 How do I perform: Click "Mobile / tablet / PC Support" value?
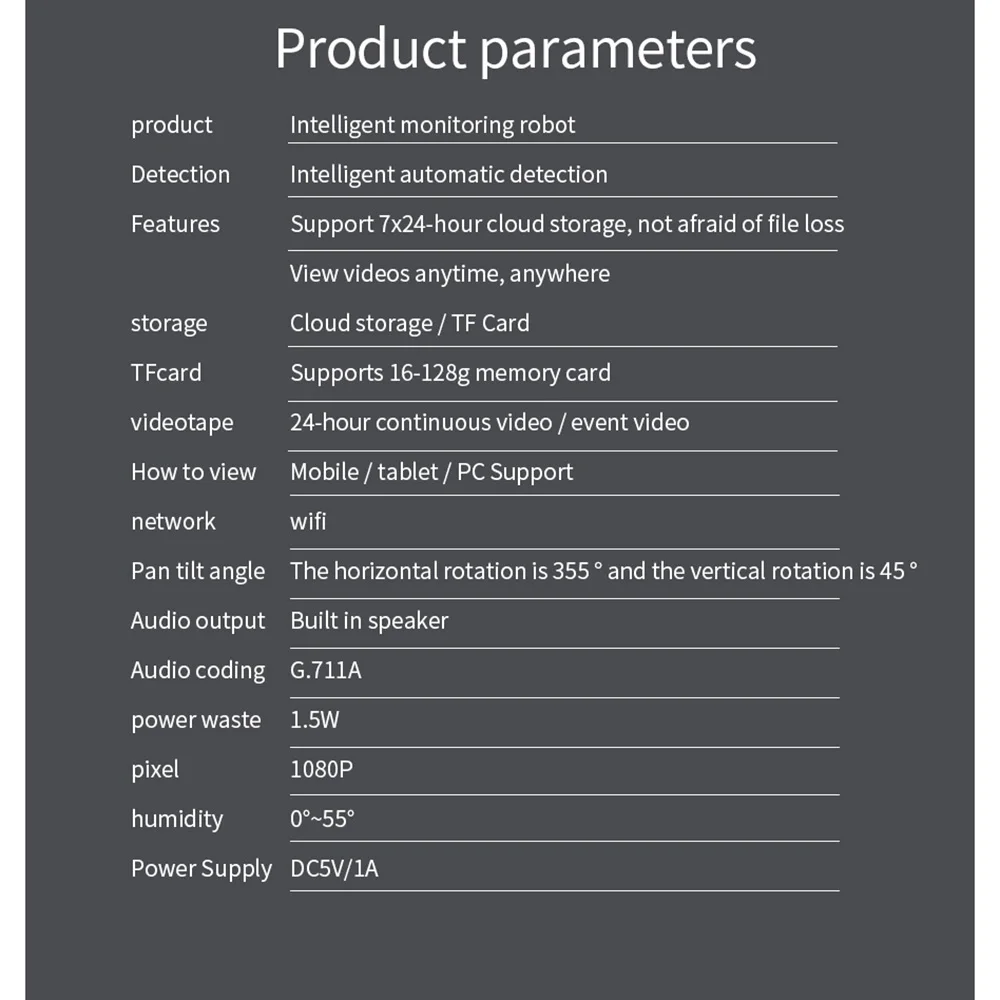(431, 472)
